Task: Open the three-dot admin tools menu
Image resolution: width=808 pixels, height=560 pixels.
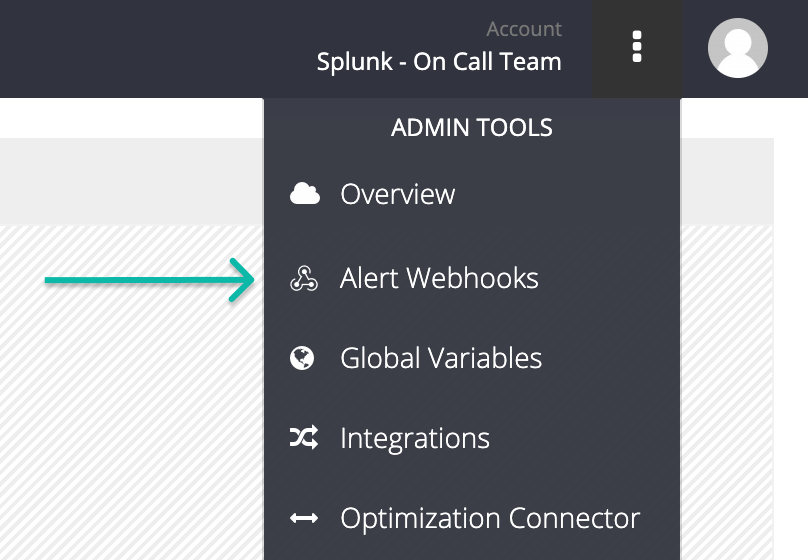Action: pyautogui.click(x=636, y=47)
